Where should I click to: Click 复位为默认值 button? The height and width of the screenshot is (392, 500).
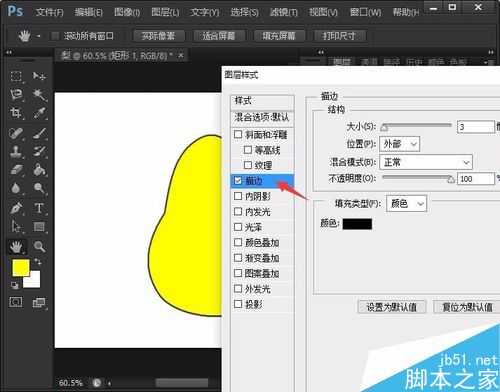click(x=467, y=307)
